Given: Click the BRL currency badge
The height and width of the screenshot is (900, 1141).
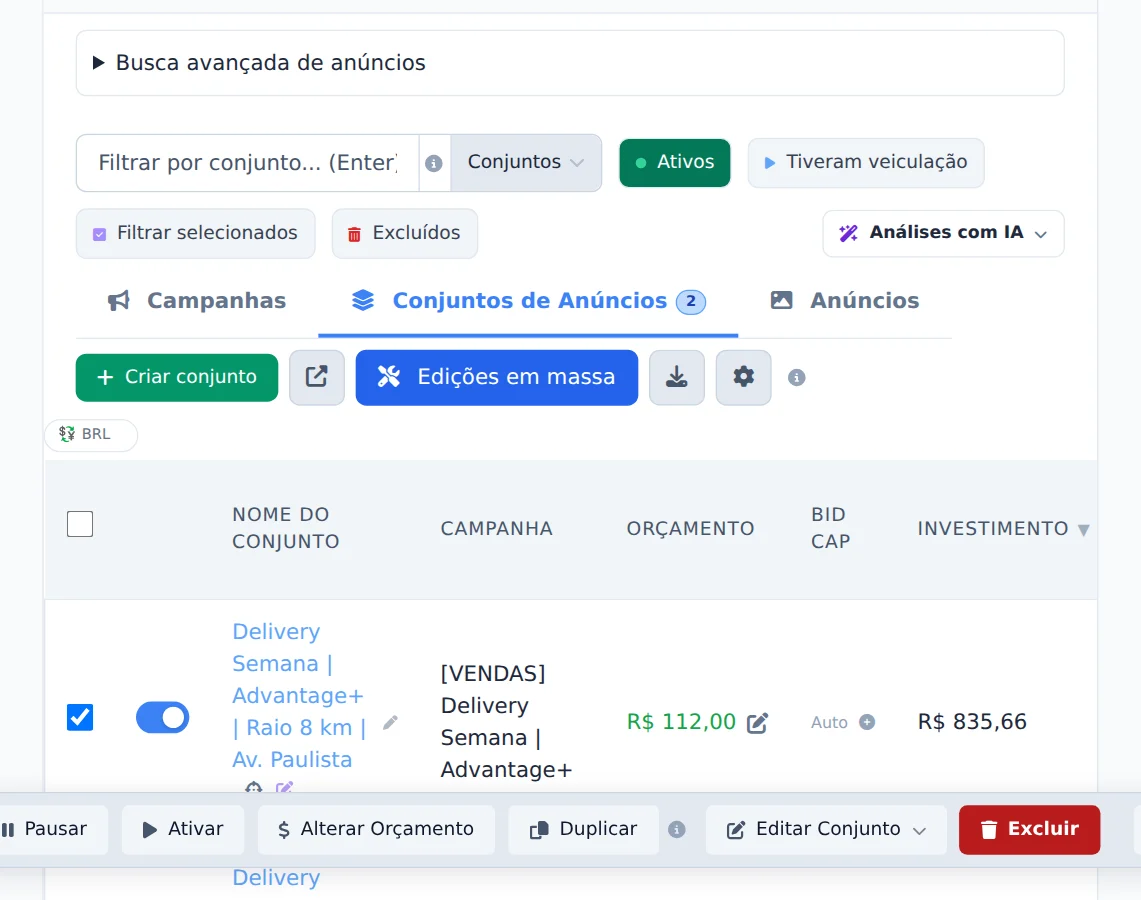Looking at the screenshot, I should 90,434.
